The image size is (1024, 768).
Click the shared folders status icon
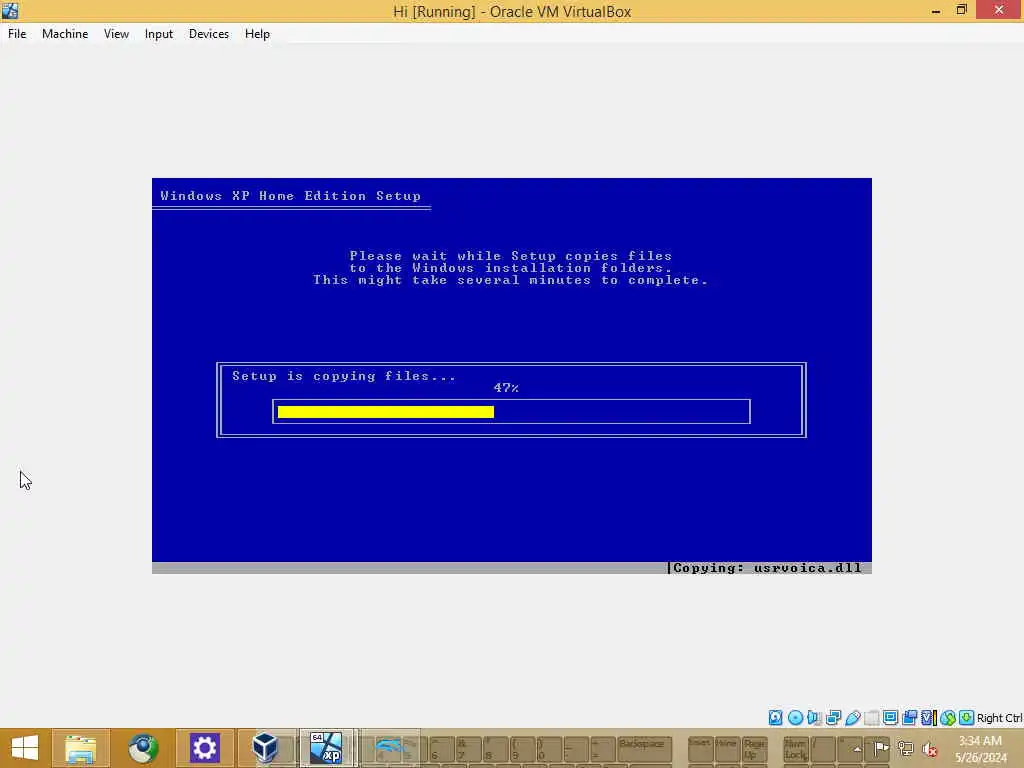pos(871,718)
